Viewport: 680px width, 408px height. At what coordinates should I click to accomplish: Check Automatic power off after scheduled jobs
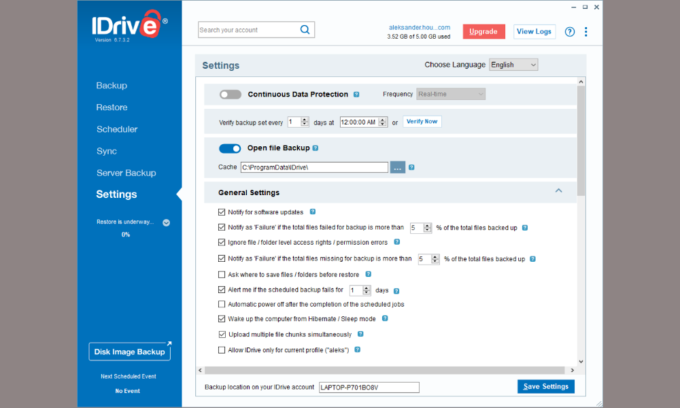[x=222, y=303]
